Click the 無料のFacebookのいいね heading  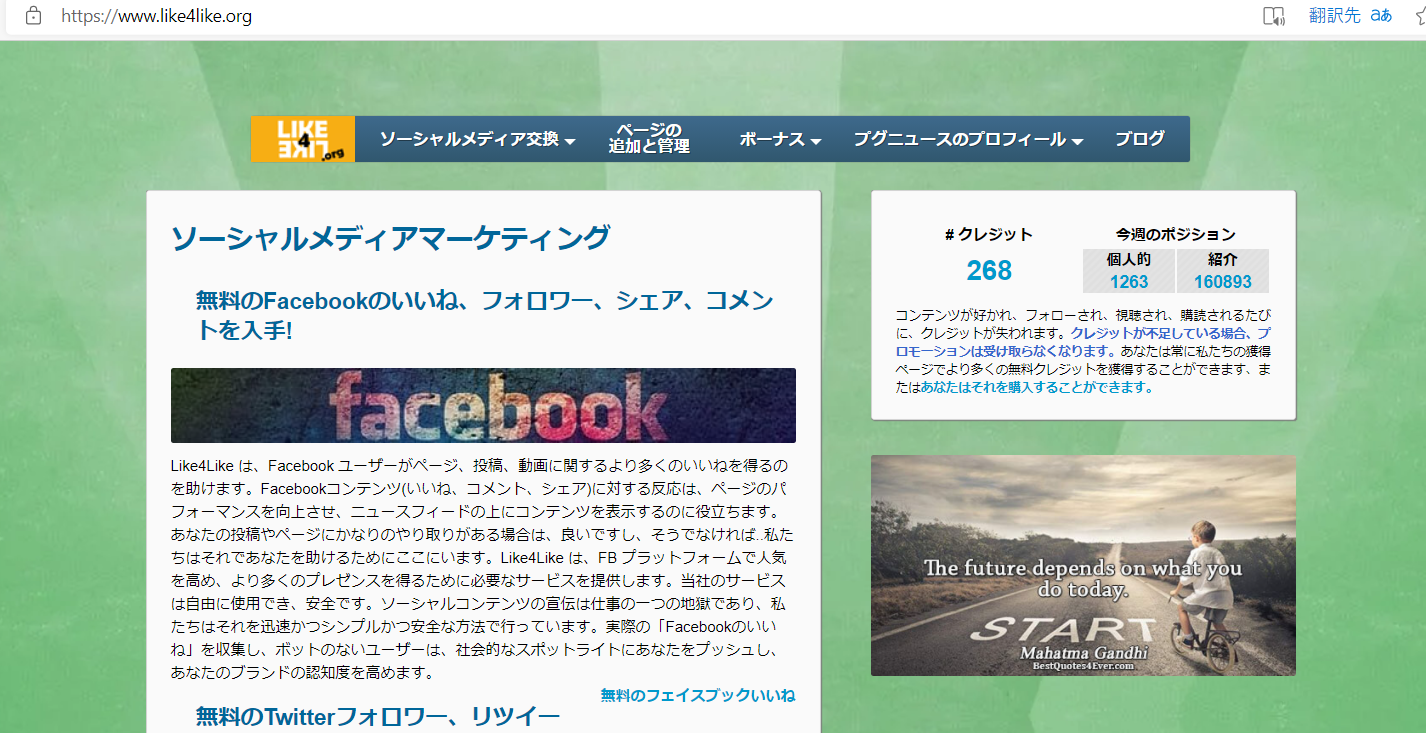[x=485, y=315]
